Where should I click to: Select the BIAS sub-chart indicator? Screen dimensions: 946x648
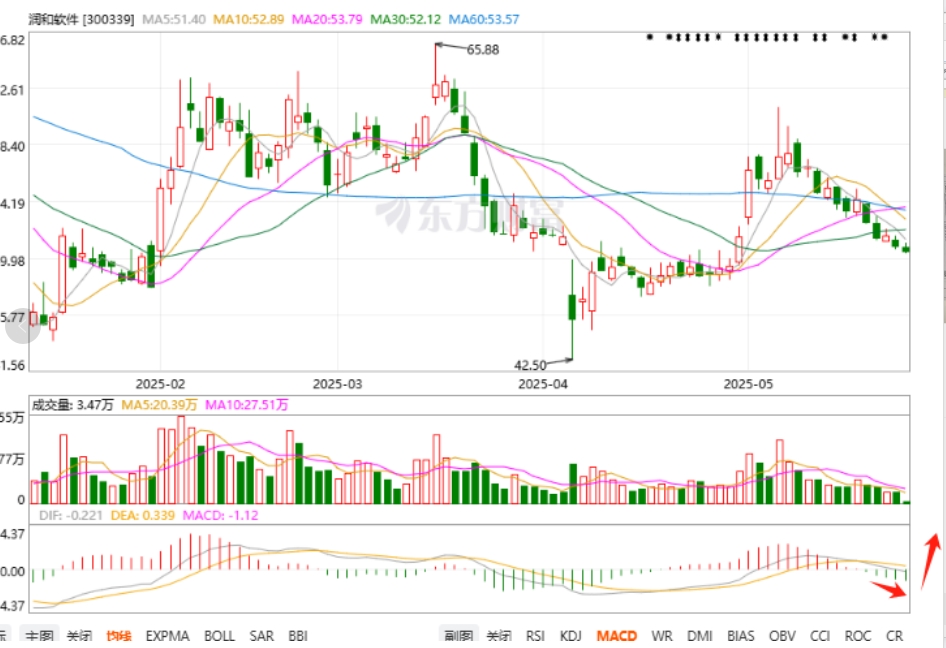click(740, 636)
